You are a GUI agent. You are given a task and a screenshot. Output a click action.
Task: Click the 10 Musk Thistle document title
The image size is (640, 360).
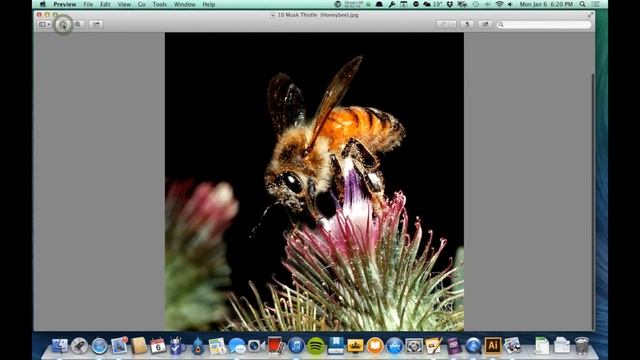coord(318,15)
